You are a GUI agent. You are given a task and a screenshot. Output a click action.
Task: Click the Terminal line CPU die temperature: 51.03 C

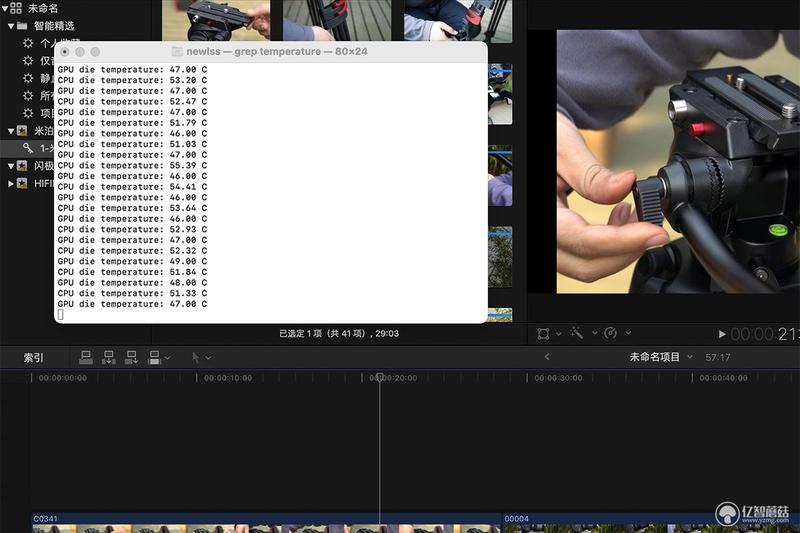pos(132,144)
